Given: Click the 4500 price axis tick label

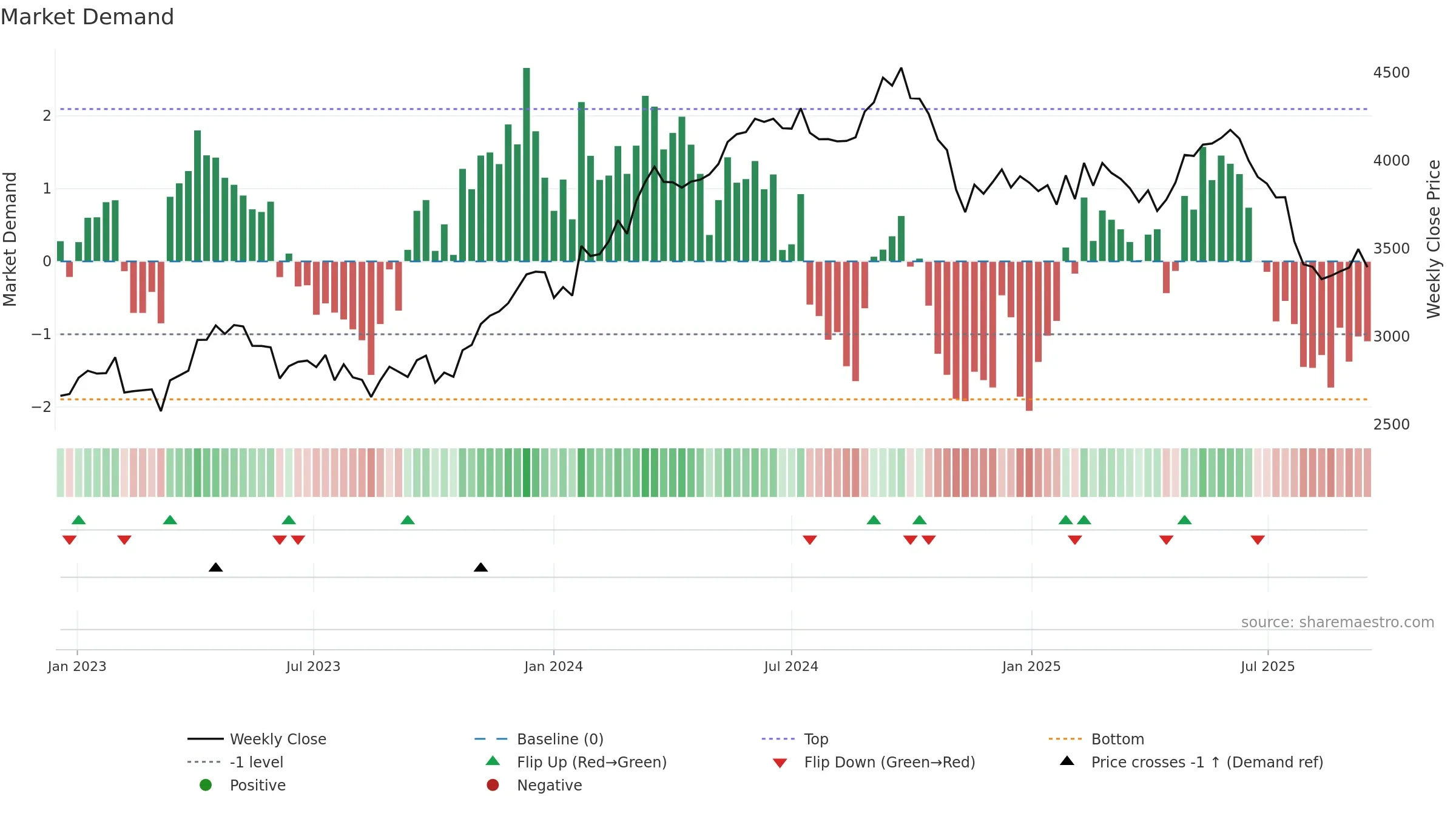Looking at the screenshot, I should (x=1392, y=73).
